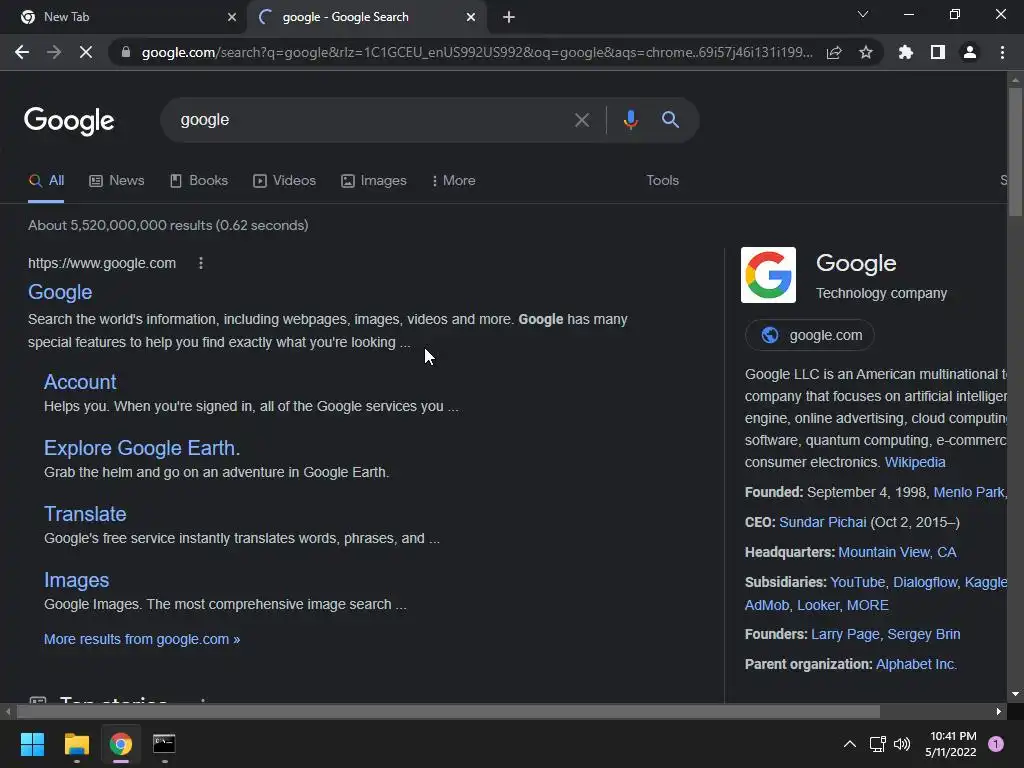Screen dimensions: 1024x768
Task: Click the vertical scrollbar thumb
Action: click(x=1015, y=152)
